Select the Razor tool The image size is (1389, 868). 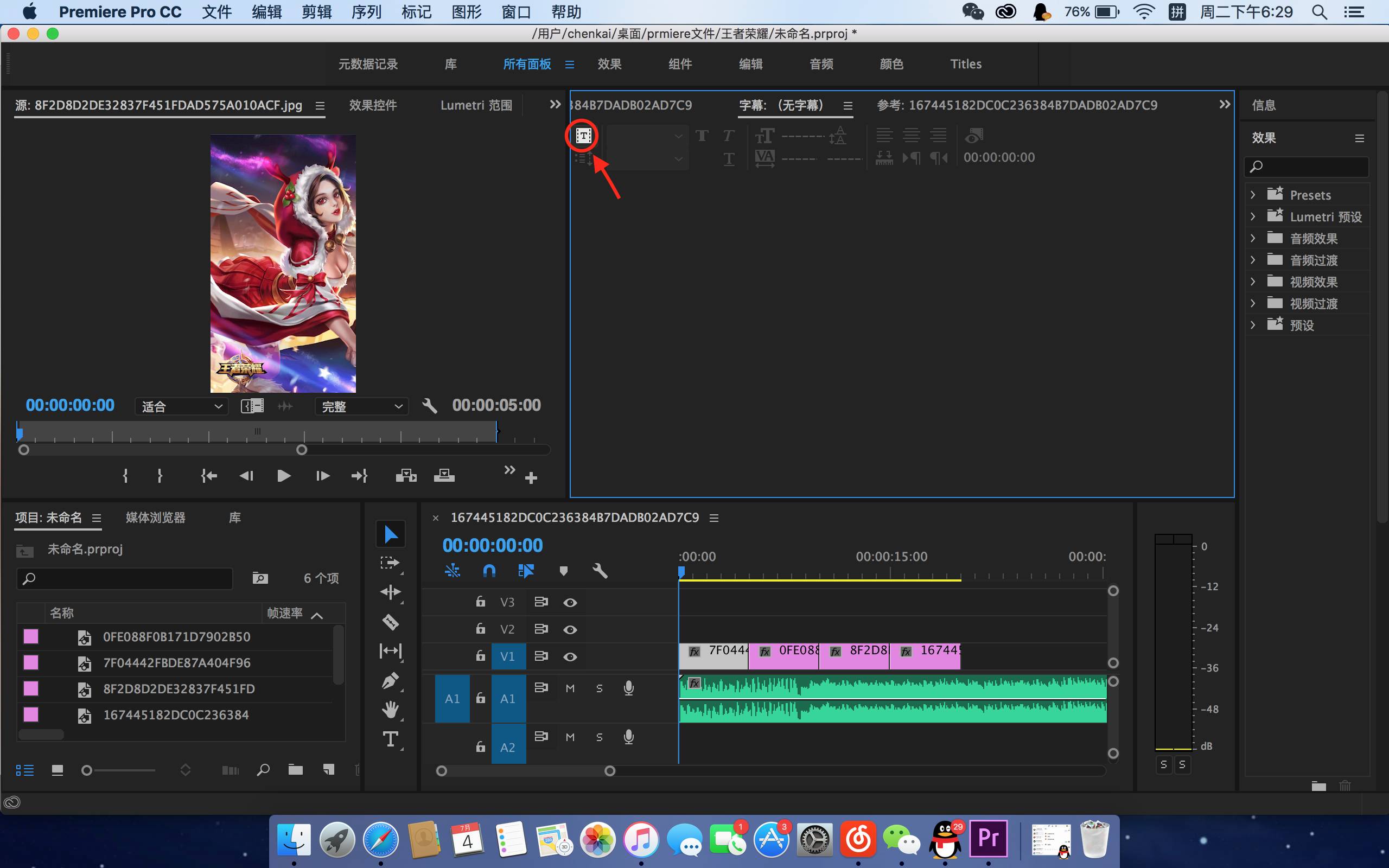pyautogui.click(x=390, y=622)
